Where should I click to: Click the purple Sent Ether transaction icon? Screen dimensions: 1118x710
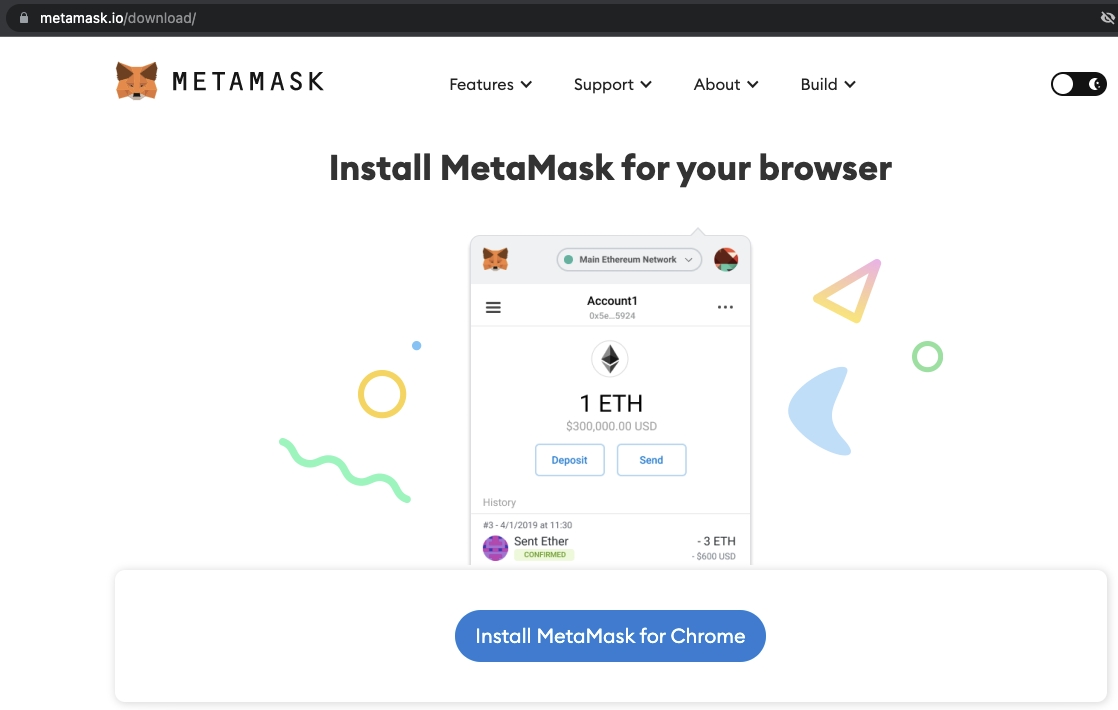(496, 548)
